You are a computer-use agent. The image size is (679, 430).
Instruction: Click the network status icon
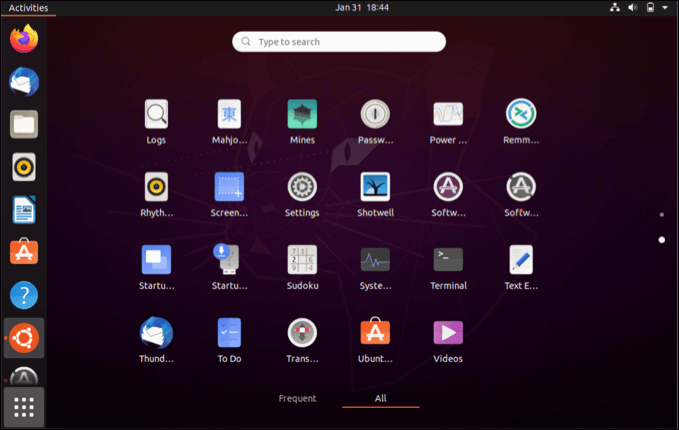pos(615,7)
